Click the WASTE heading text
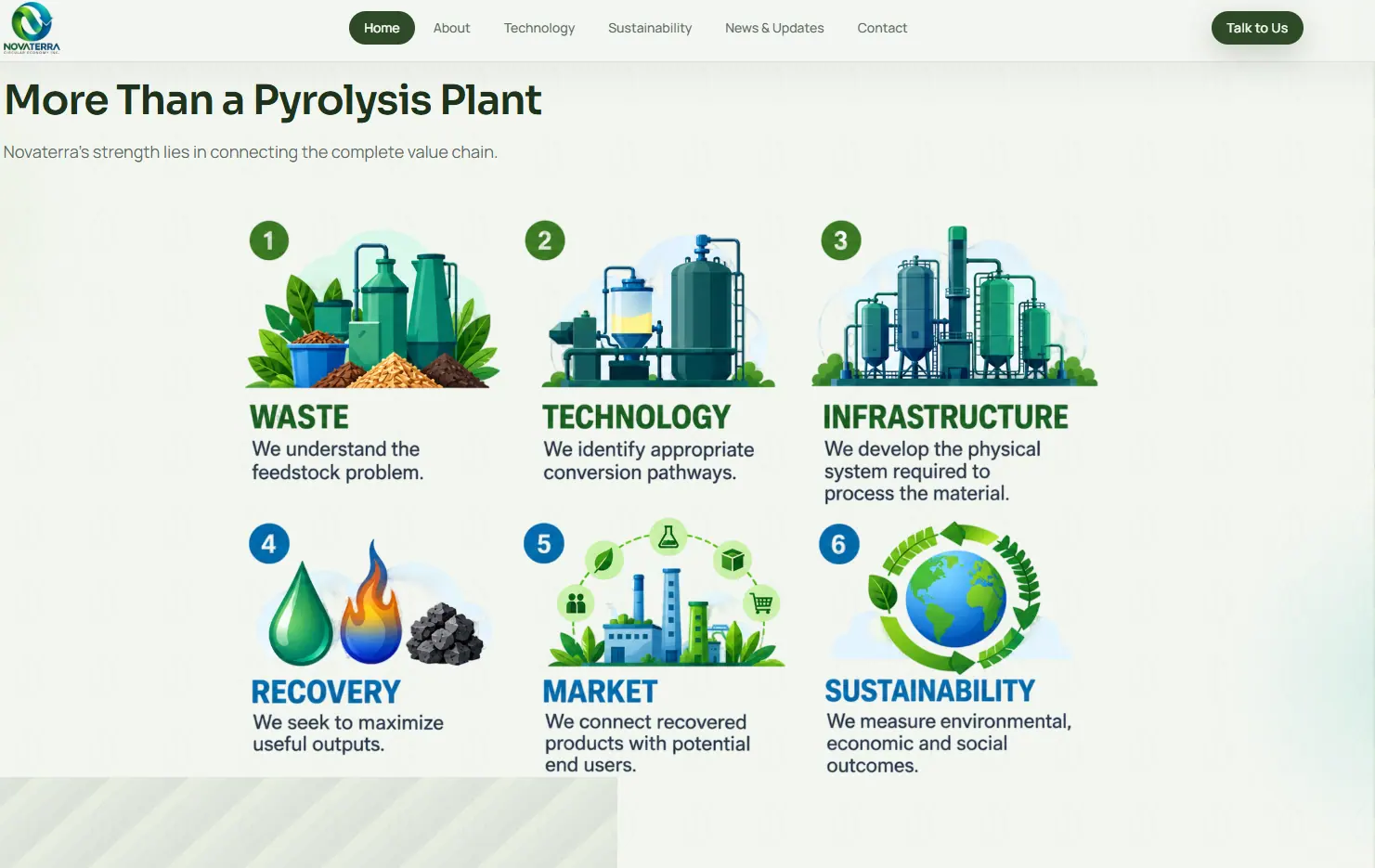The width and height of the screenshot is (1375, 868). tap(299, 417)
